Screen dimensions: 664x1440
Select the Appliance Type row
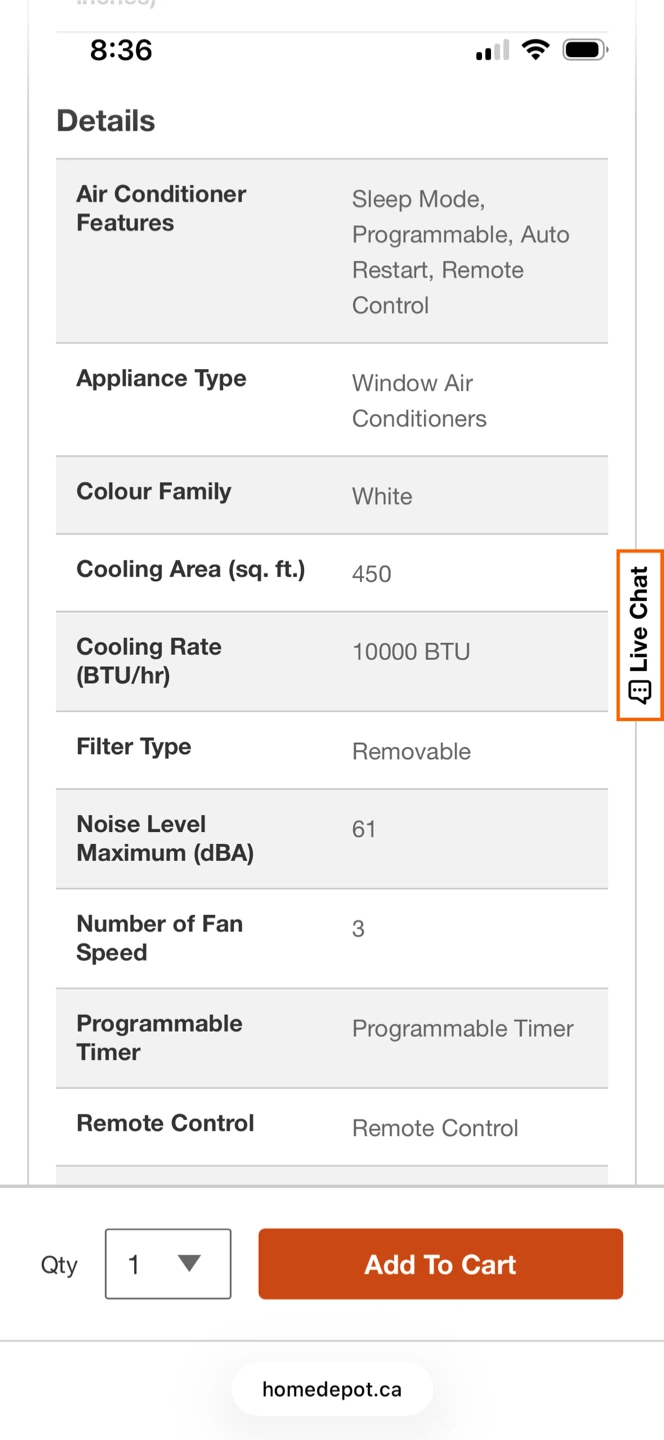(x=332, y=400)
